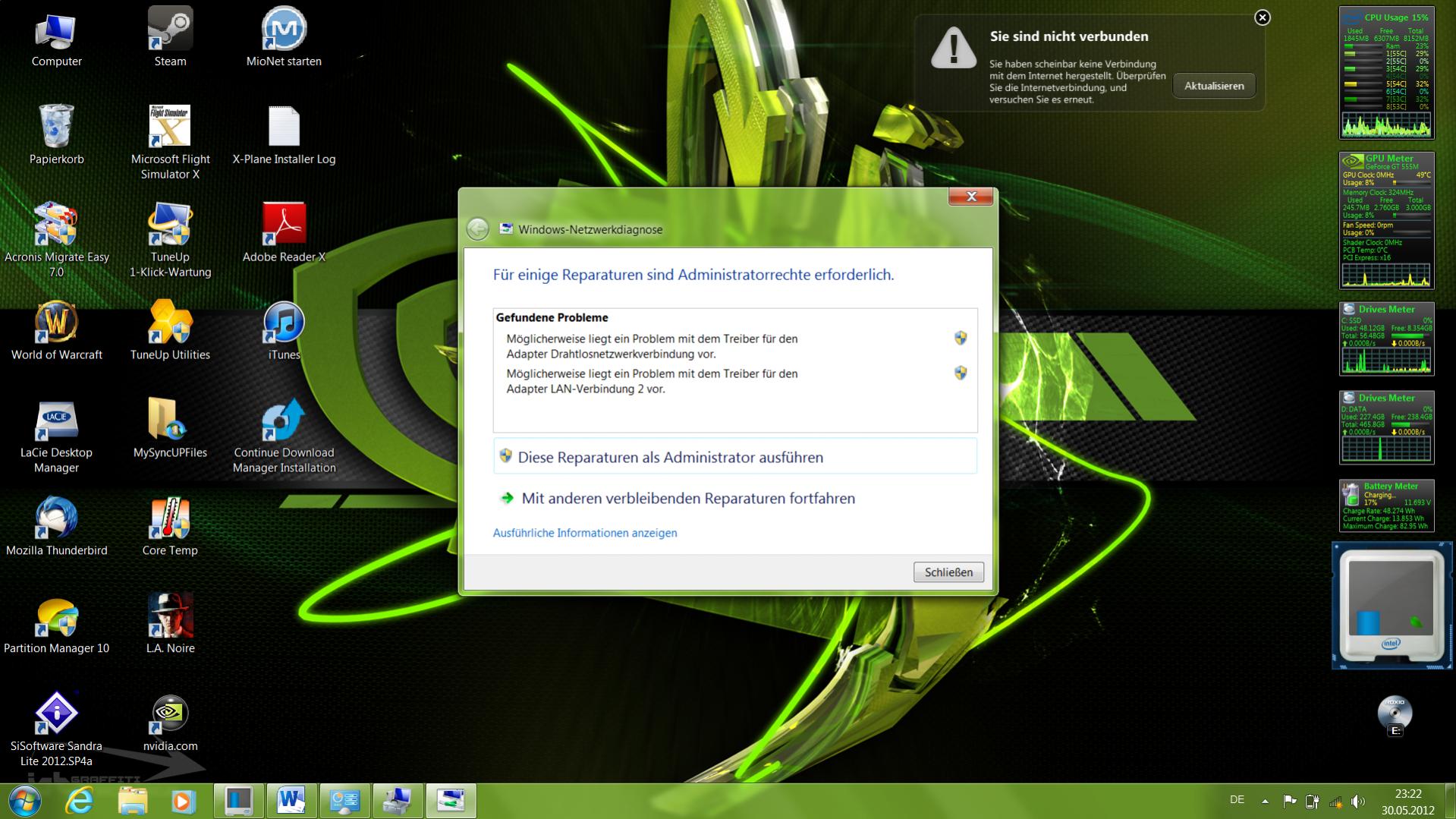Viewport: 1456px width, 819px height.
Task: Launch Steam from the desktop
Action: [x=170, y=38]
